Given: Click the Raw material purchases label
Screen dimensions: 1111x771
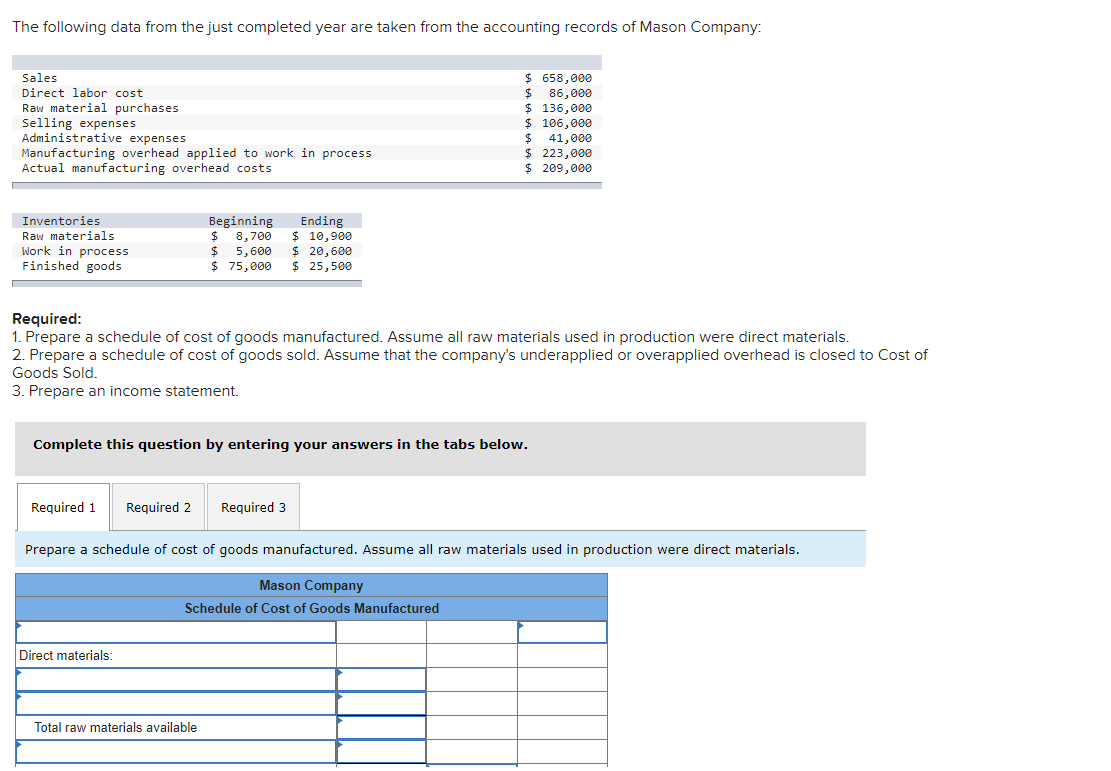Looking at the screenshot, I should pos(100,108).
